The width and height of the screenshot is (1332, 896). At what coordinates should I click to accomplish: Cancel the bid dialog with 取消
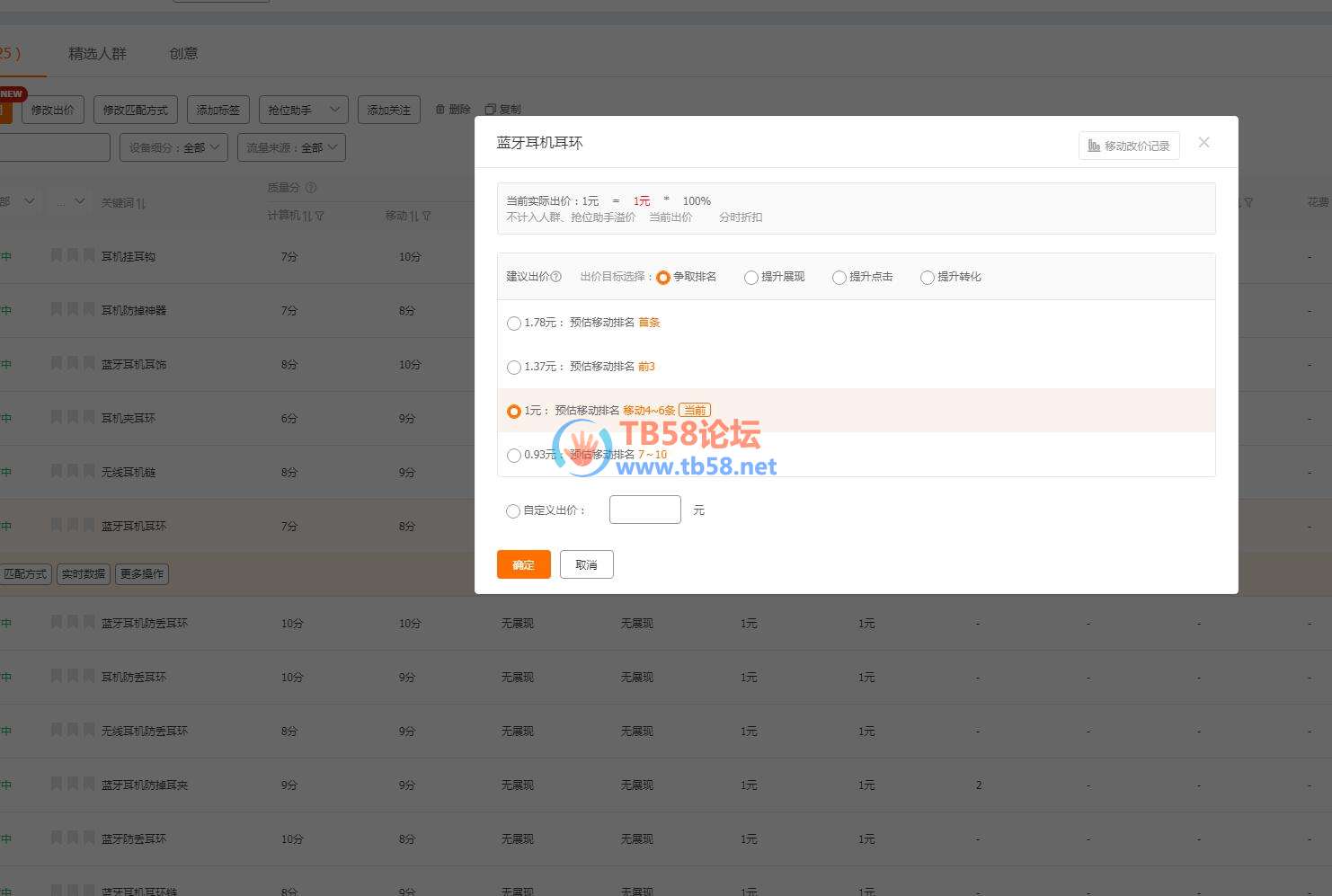point(586,564)
